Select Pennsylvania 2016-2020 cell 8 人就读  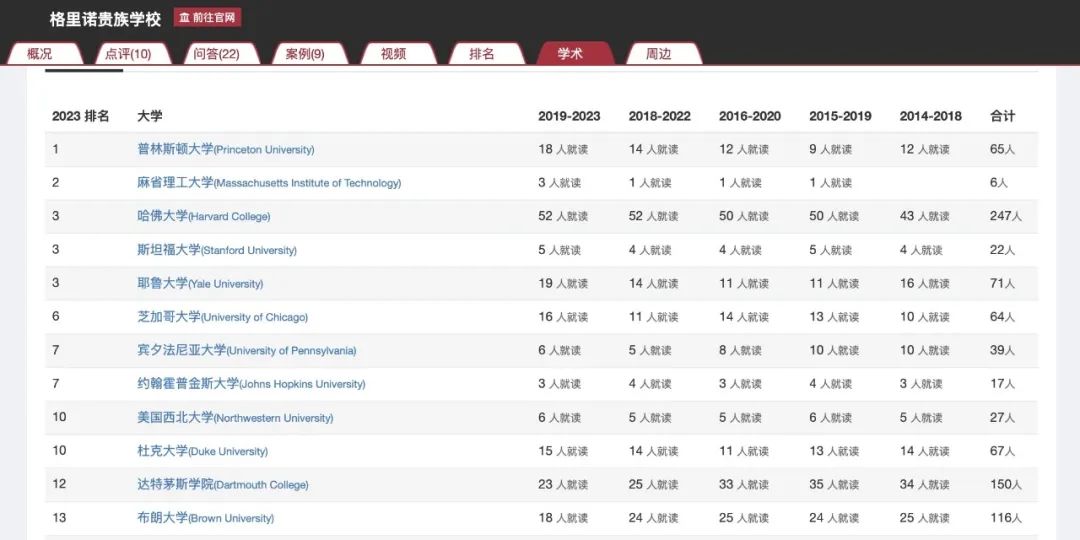(x=740, y=350)
